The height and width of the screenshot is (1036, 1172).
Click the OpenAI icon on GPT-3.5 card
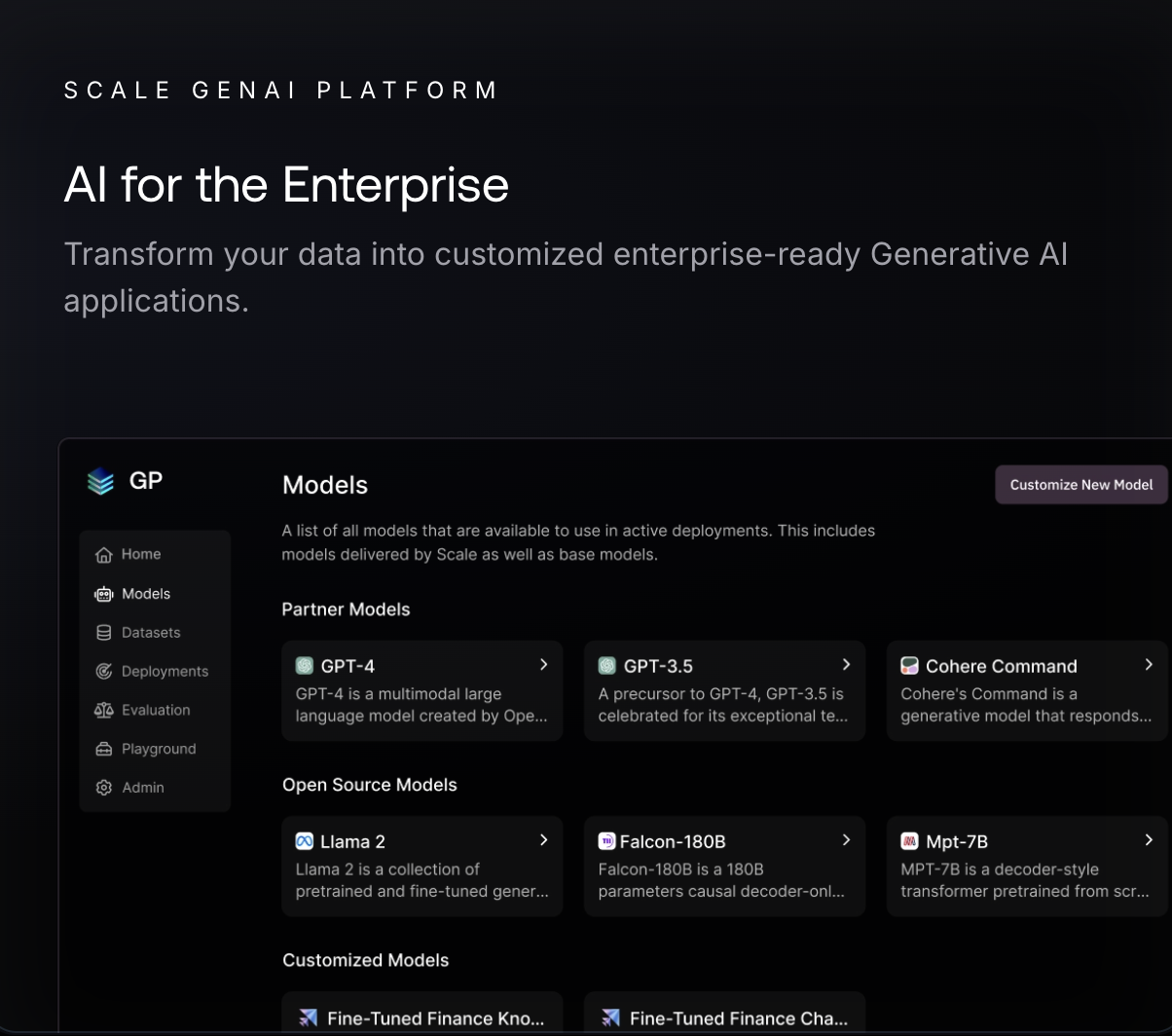click(607, 666)
